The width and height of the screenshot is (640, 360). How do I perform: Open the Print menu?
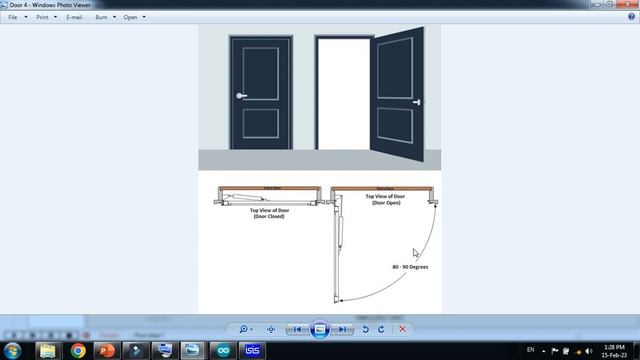(x=42, y=17)
